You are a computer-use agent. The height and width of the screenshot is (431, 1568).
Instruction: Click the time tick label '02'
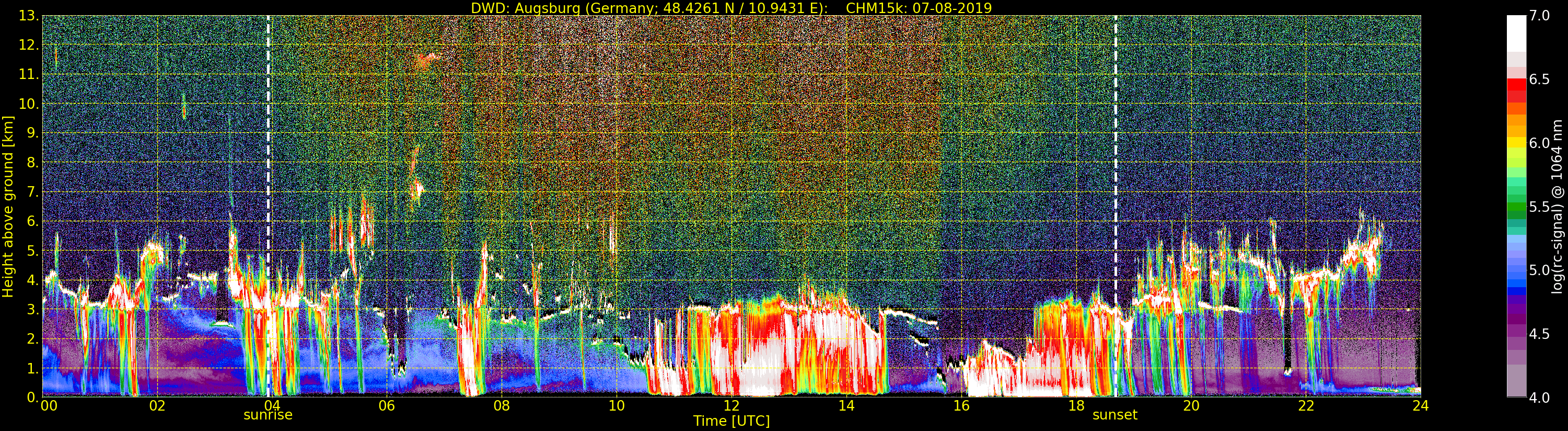pos(157,405)
